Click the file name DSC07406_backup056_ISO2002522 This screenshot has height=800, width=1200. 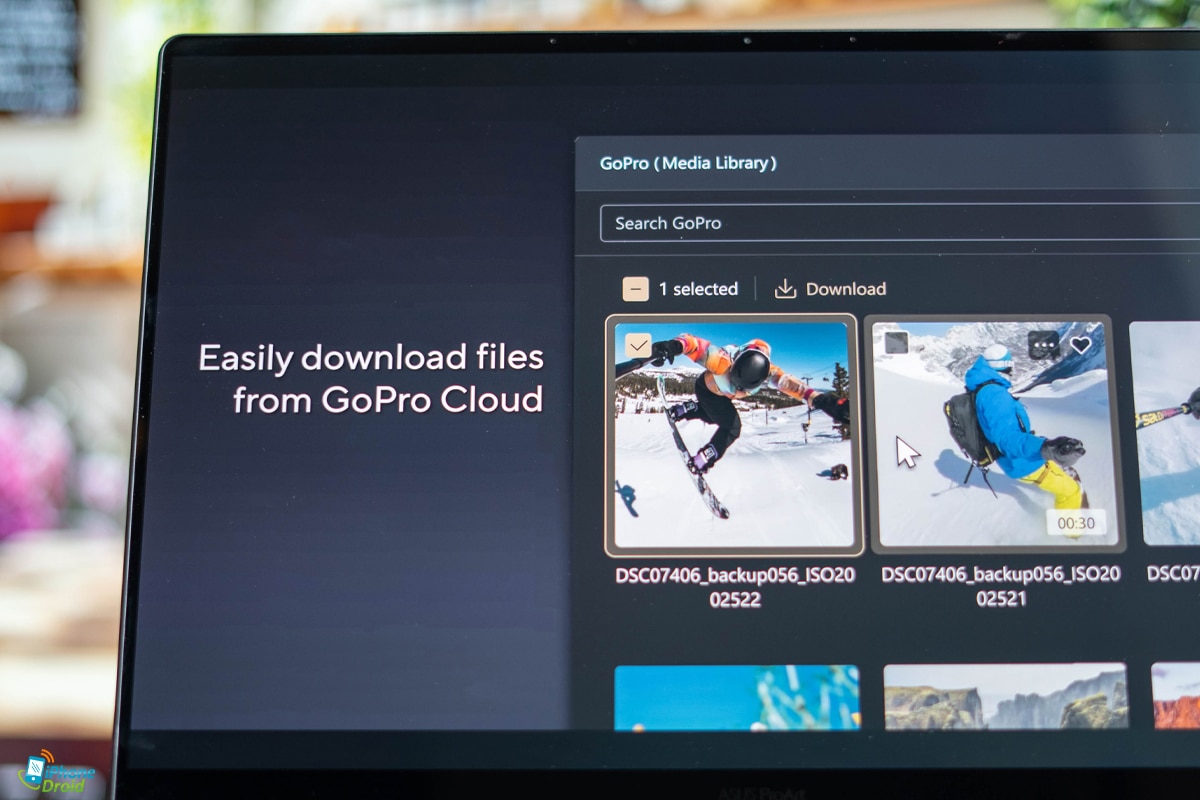[734, 587]
